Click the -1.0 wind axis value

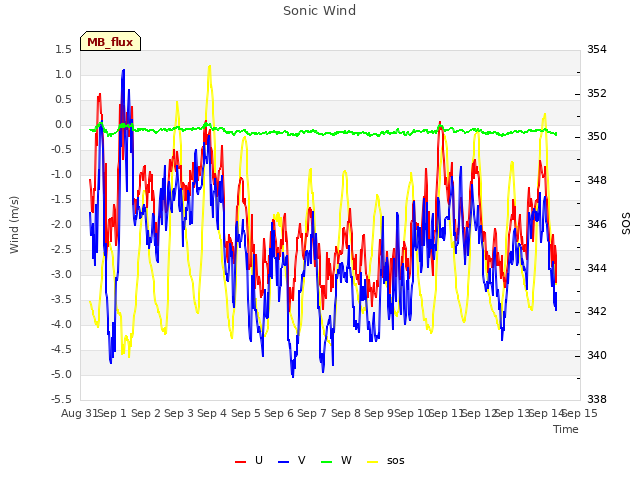61,175
